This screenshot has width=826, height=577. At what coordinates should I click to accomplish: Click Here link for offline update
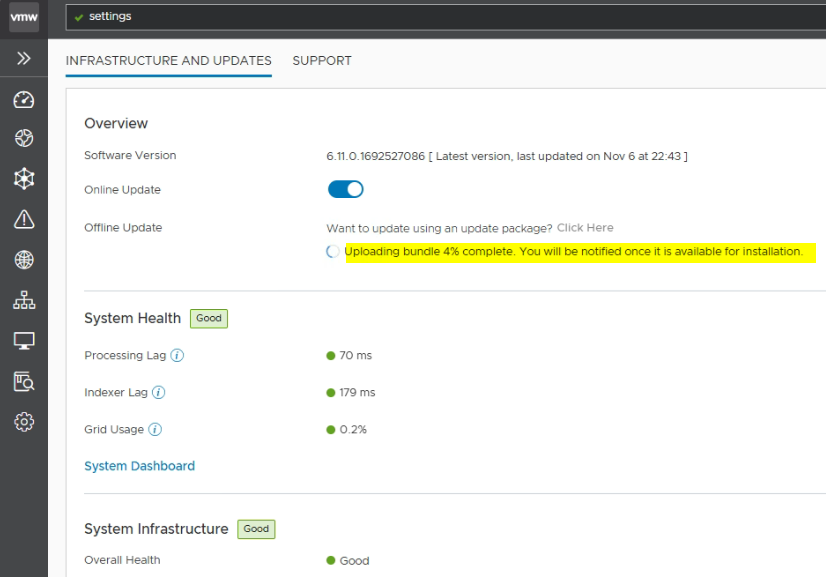point(585,228)
